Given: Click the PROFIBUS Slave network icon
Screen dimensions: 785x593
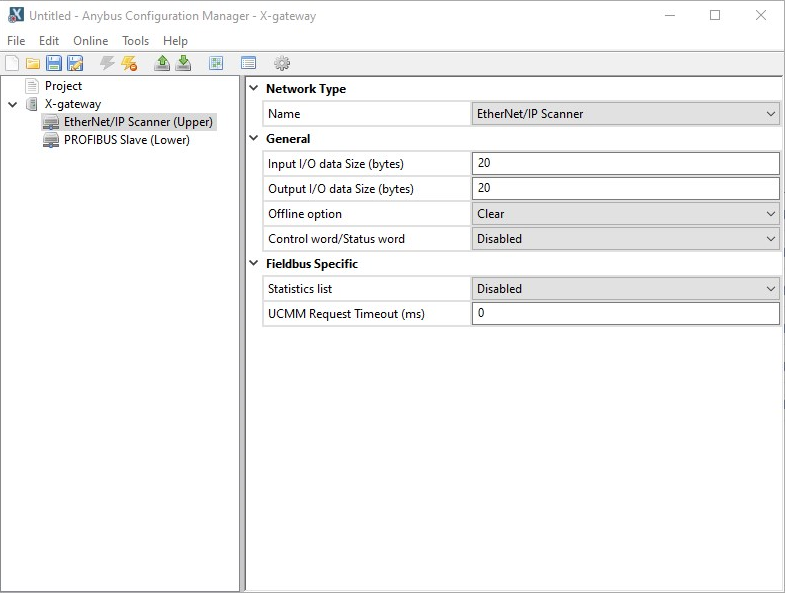Looking at the screenshot, I should 51,140.
